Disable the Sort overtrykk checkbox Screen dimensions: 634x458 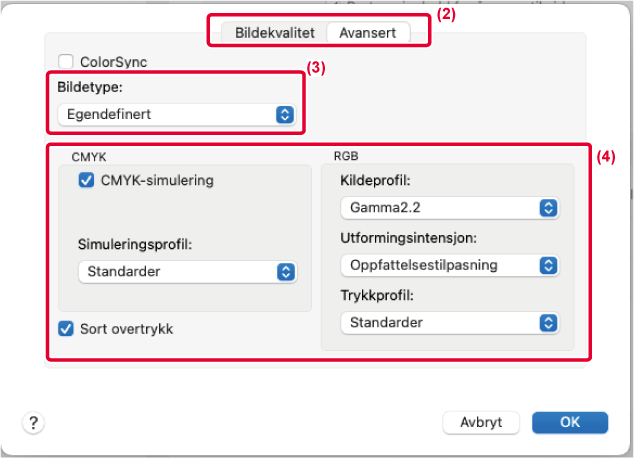[66, 329]
